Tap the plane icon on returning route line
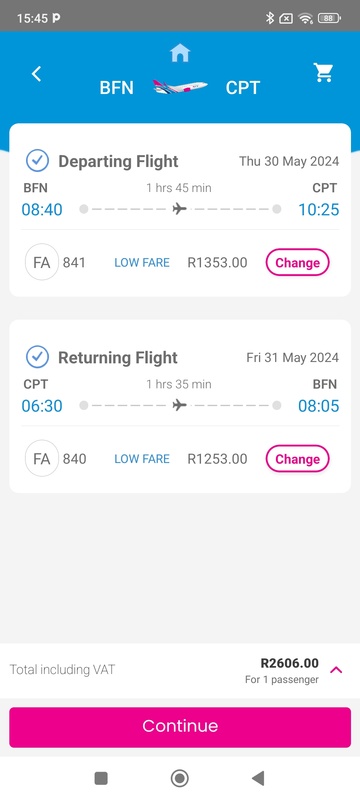This screenshot has width=360, height=800. [179, 405]
